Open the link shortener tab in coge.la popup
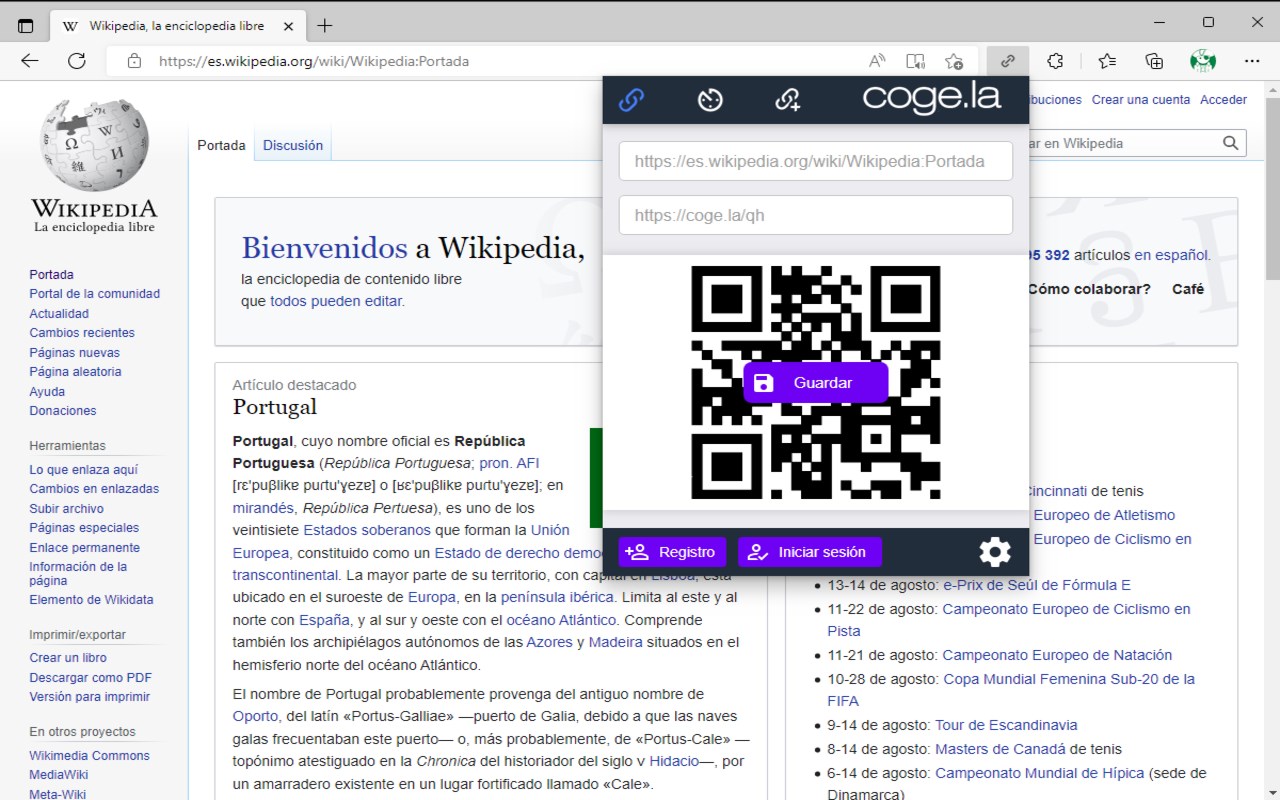 (x=631, y=99)
